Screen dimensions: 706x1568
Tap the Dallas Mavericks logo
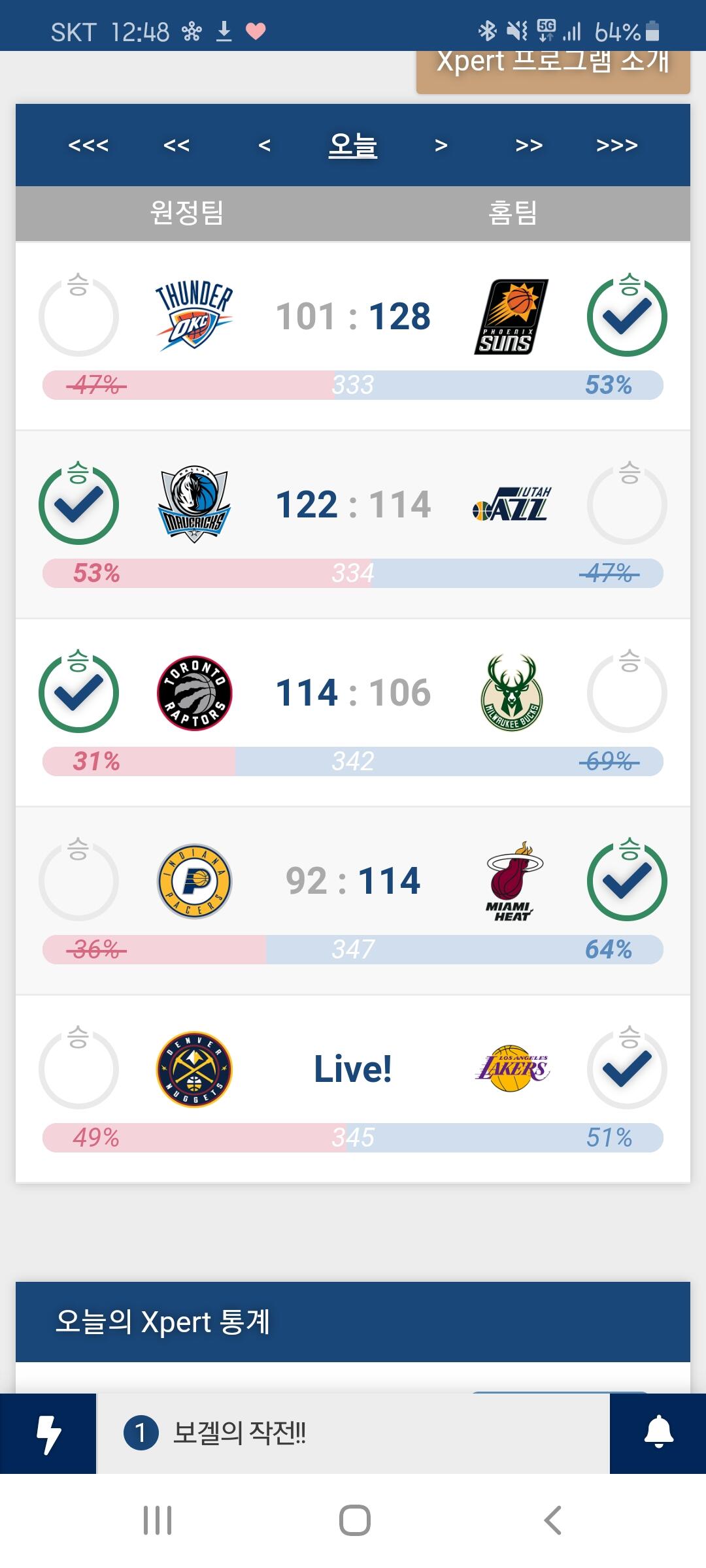[194, 505]
